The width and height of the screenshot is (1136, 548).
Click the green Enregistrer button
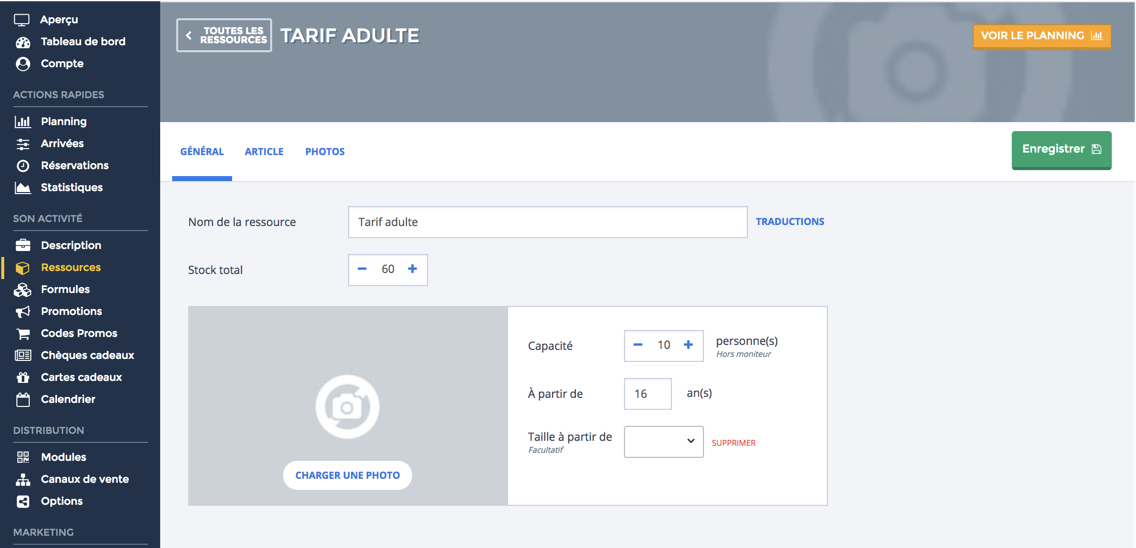1061,149
